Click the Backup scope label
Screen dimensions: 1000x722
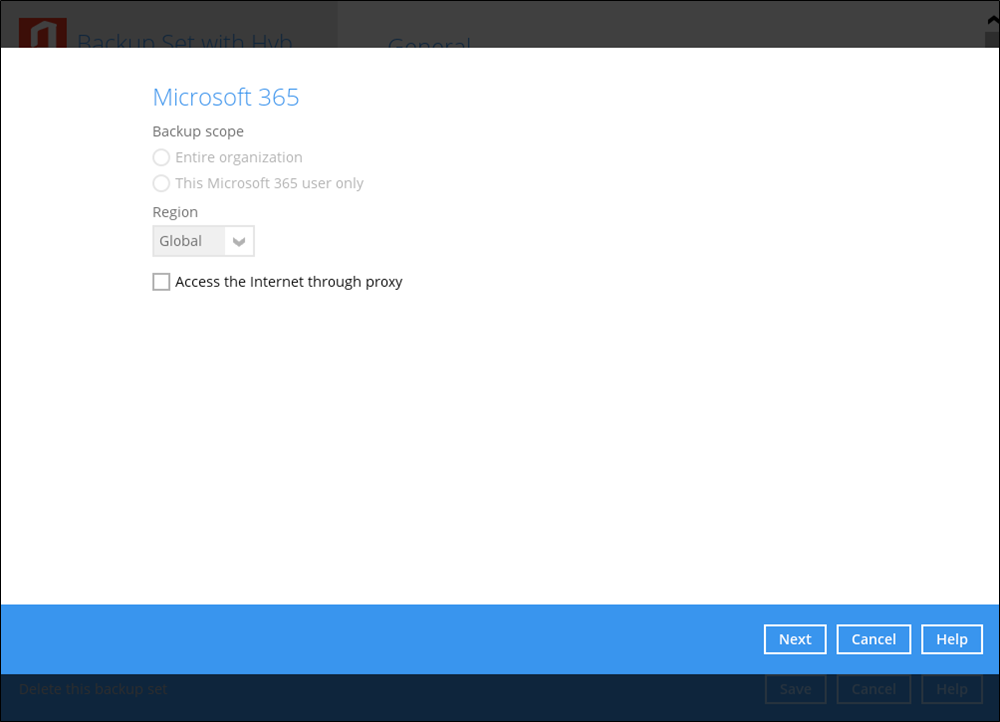tap(198, 131)
